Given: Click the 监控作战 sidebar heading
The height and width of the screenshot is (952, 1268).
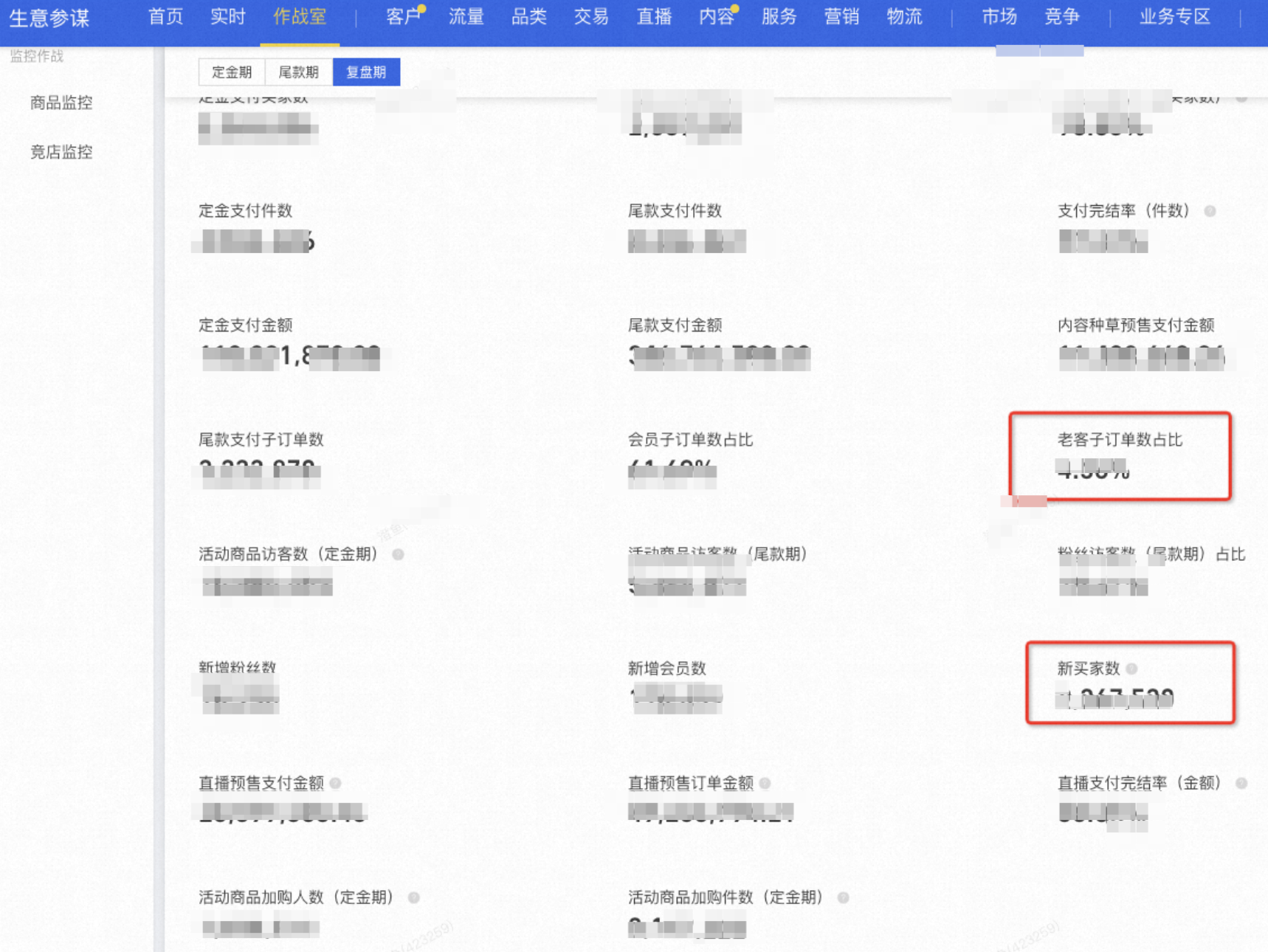Looking at the screenshot, I should tap(37, 56).
